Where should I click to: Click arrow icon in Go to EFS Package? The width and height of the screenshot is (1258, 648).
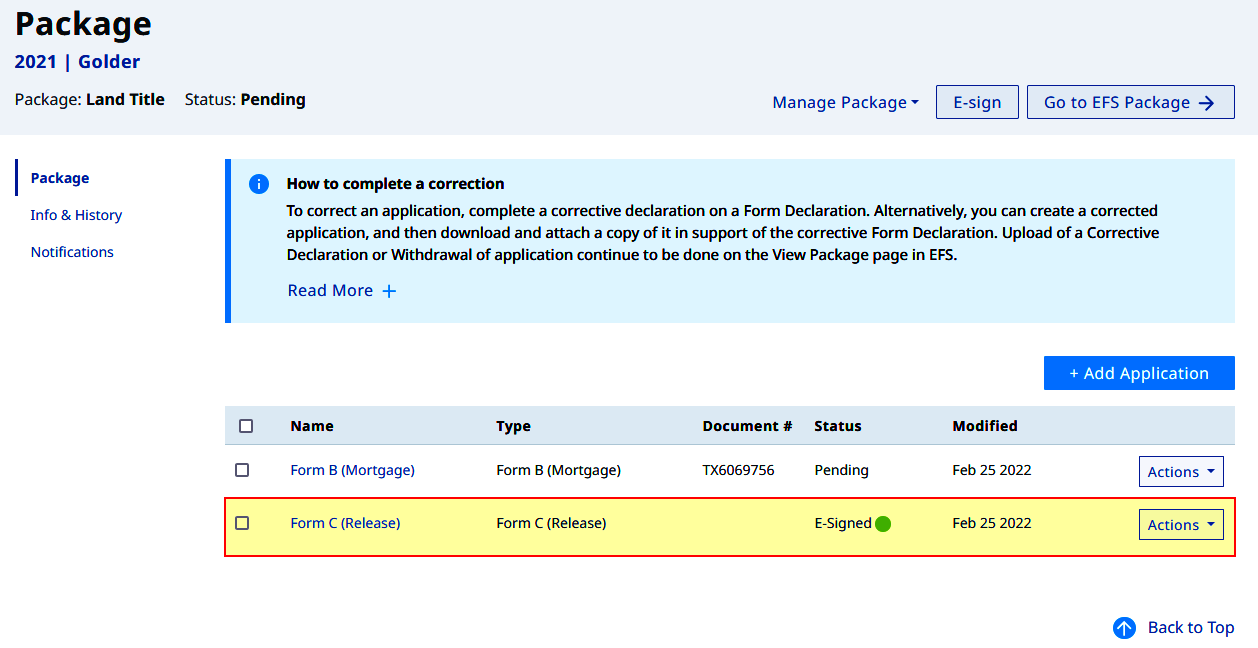pyautogui.click(x=1207, y=103)
